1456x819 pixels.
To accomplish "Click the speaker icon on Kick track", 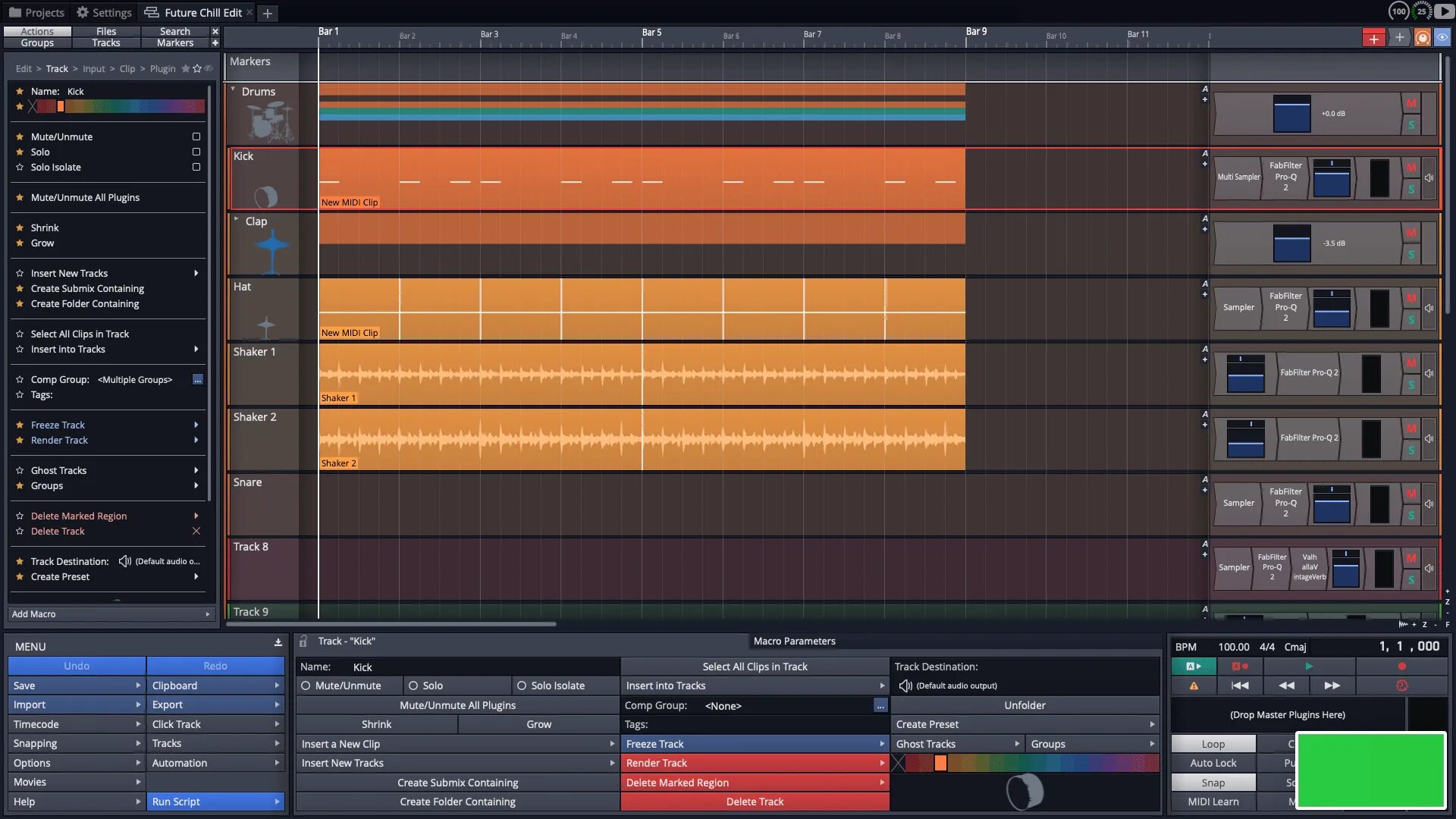I will tap(1429, 177).
